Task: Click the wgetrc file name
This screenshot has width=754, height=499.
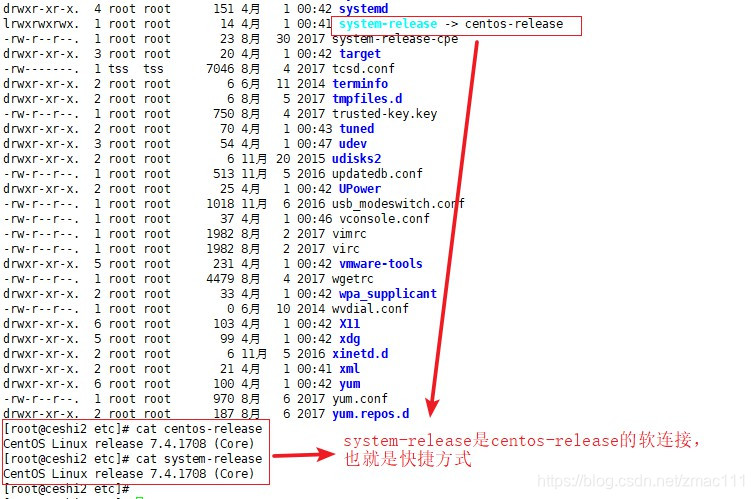Action: 352,279
